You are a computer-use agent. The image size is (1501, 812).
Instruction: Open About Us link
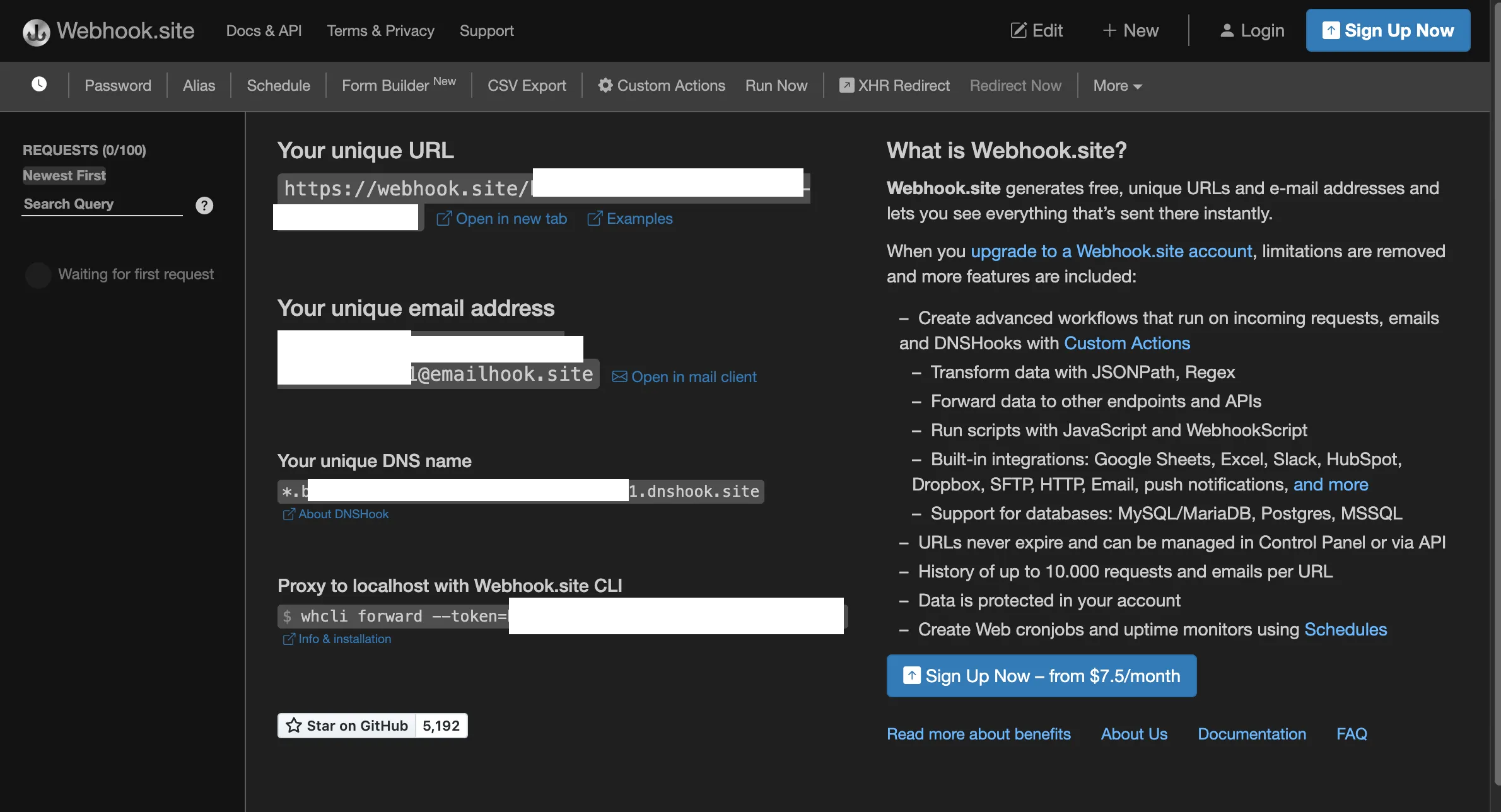(x=1134, y=734)
